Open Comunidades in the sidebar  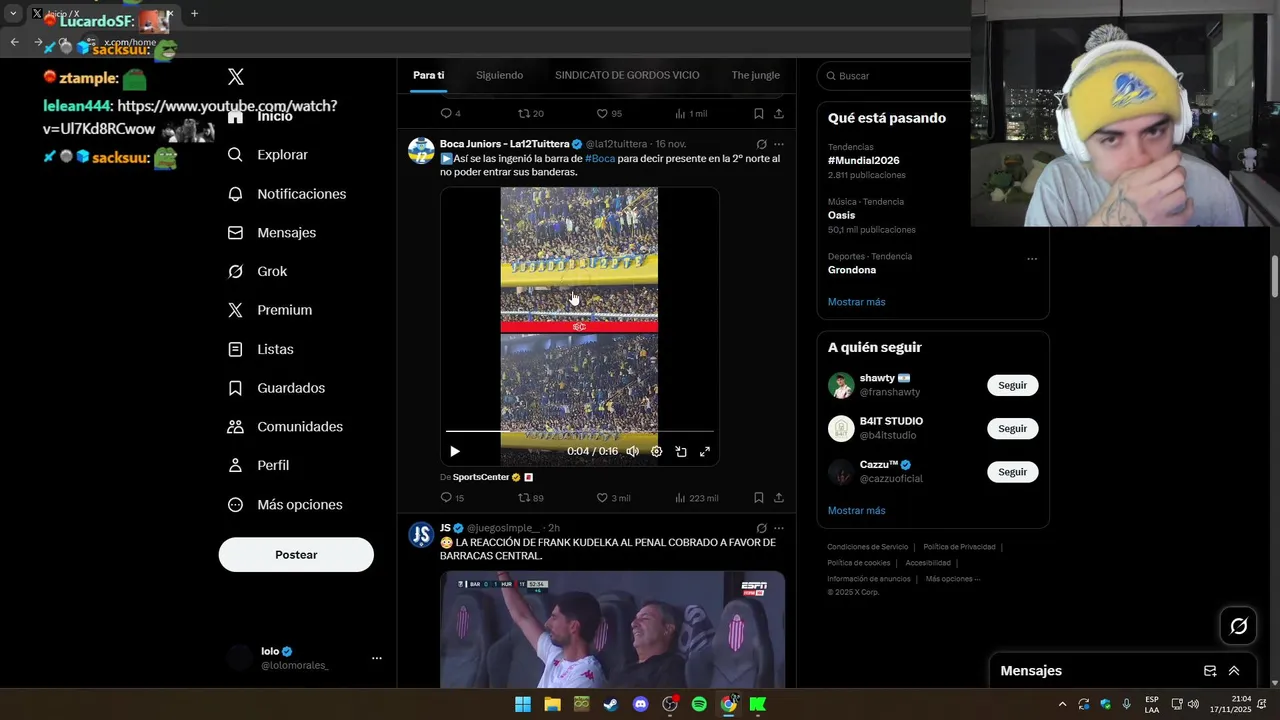pyautogui.click(x=285, y=427)
